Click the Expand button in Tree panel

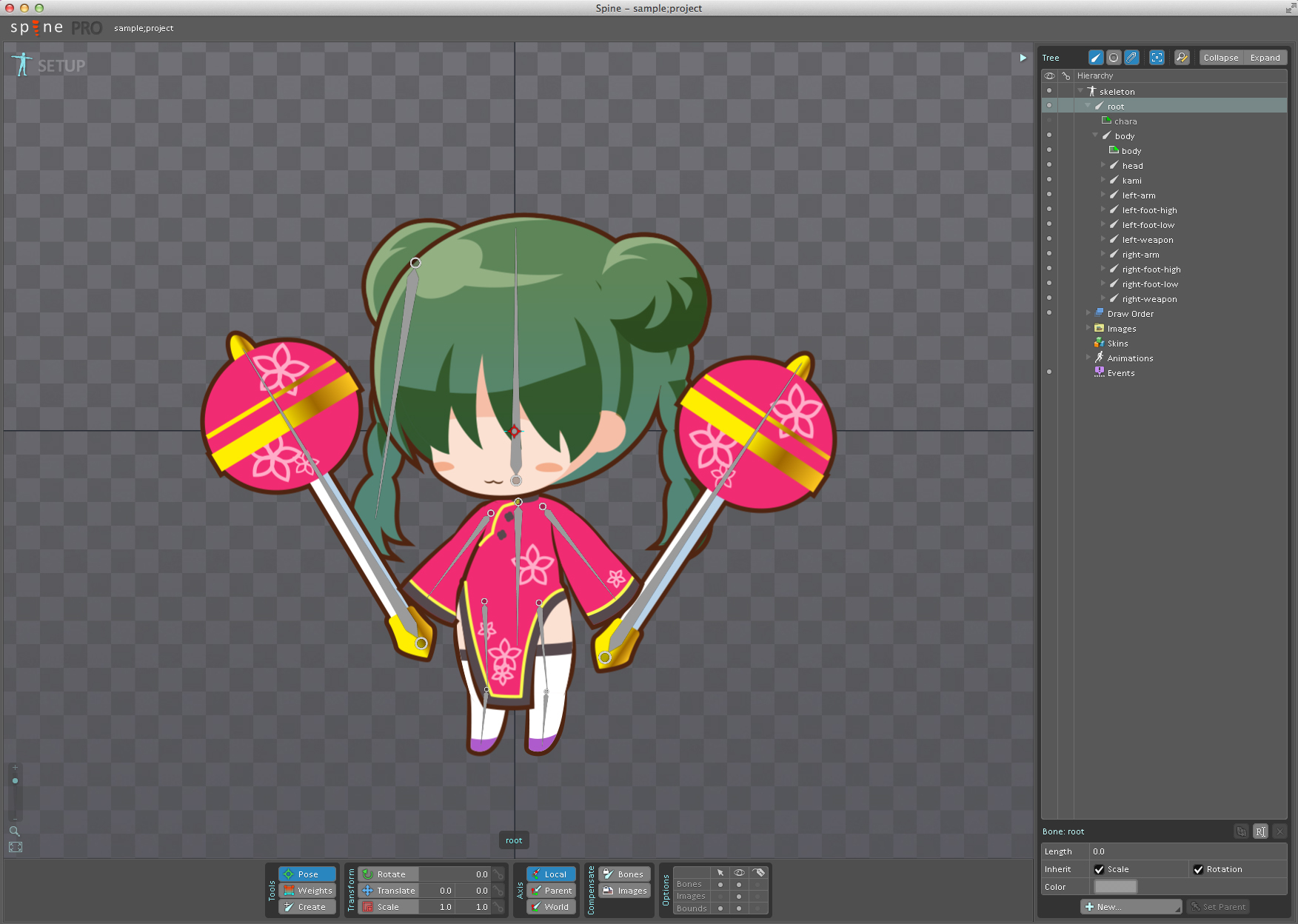[x=1265, y=58]
